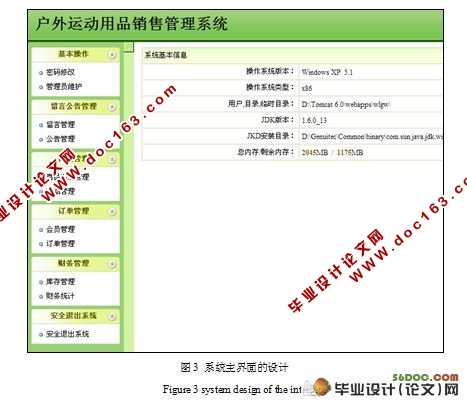The image size is (467, 403).
Task: Collapse the 留言公告管理 panel arrow icon
Action: pos(113,107)
